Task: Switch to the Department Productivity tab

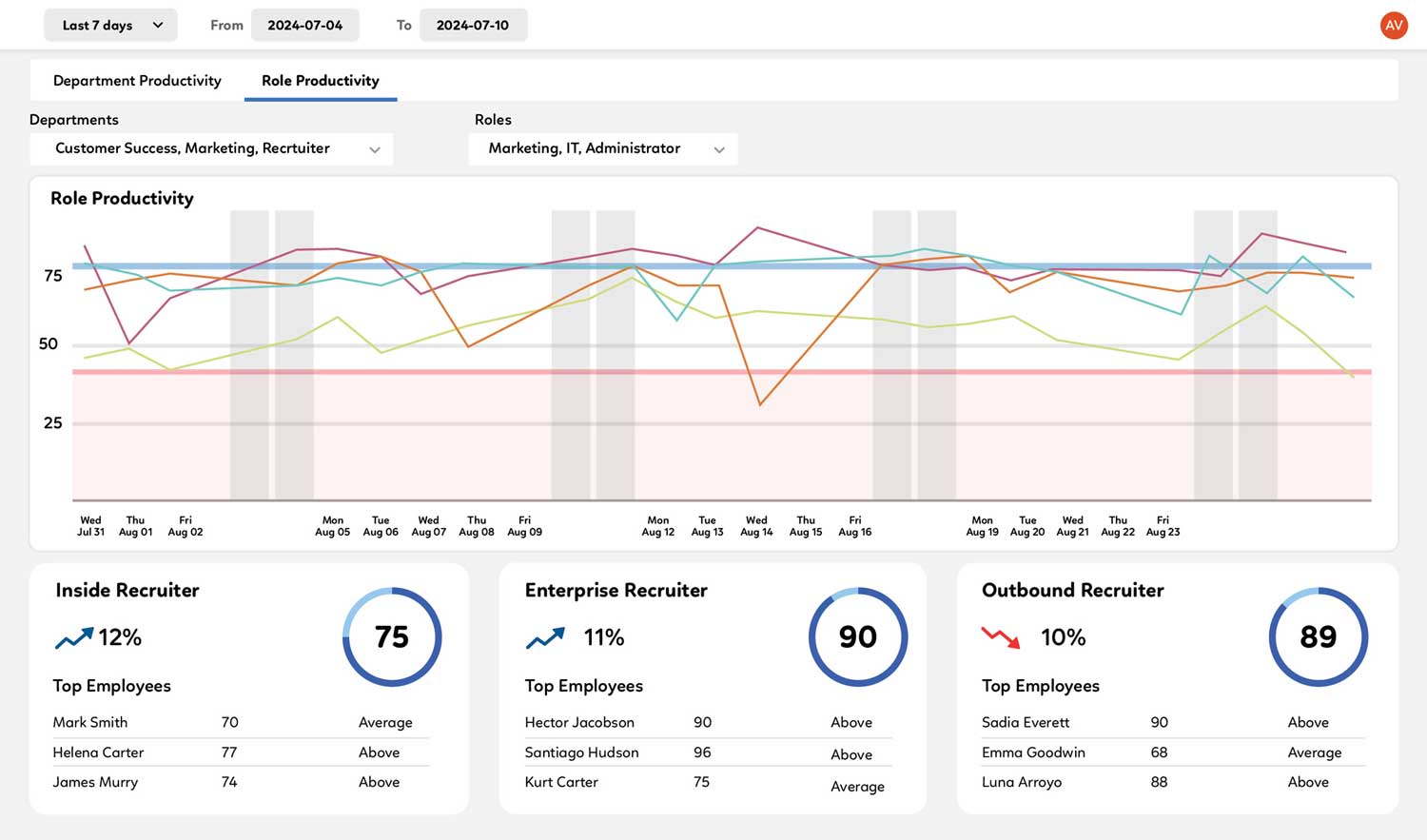Action: click(x=137, y=81)
